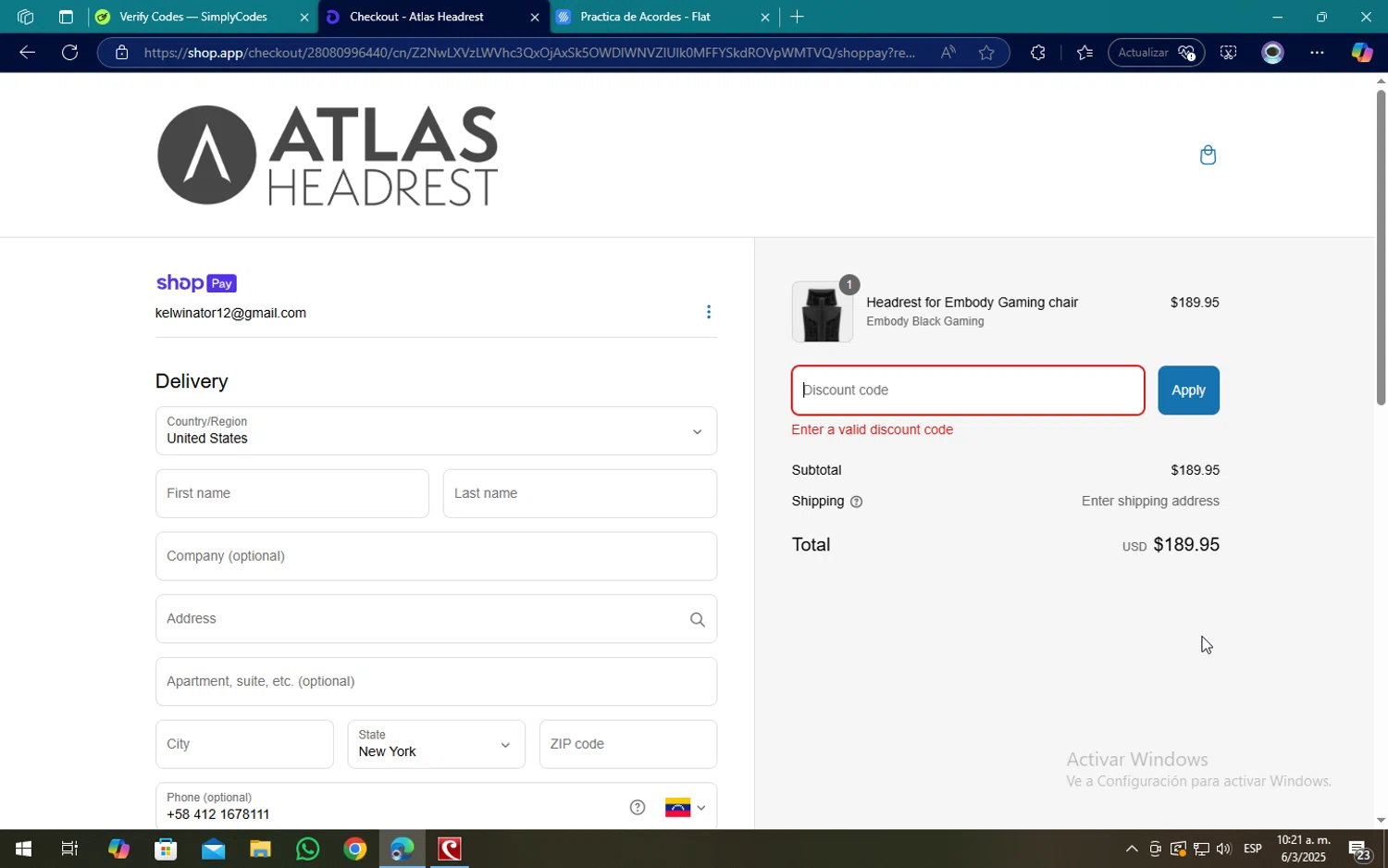Viewport: 1388px width, 868px height.
Task: Click the address search magnifier icon
Action: click(698, 620)
